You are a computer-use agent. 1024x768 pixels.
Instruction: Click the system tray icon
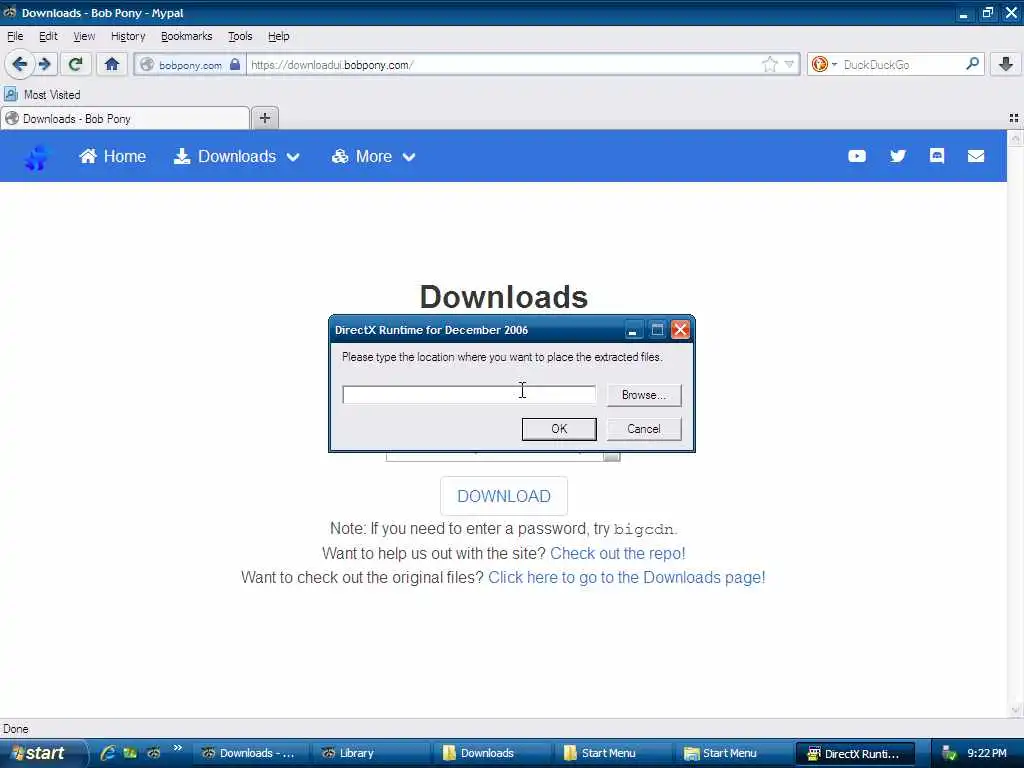[949, 754]
